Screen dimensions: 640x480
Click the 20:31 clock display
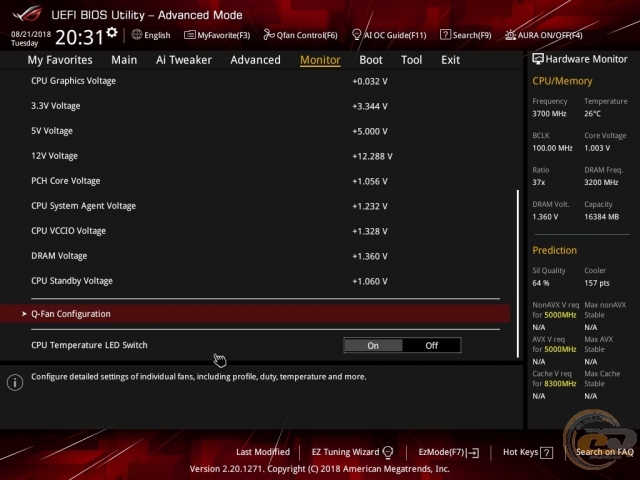(x=80, y=38)
